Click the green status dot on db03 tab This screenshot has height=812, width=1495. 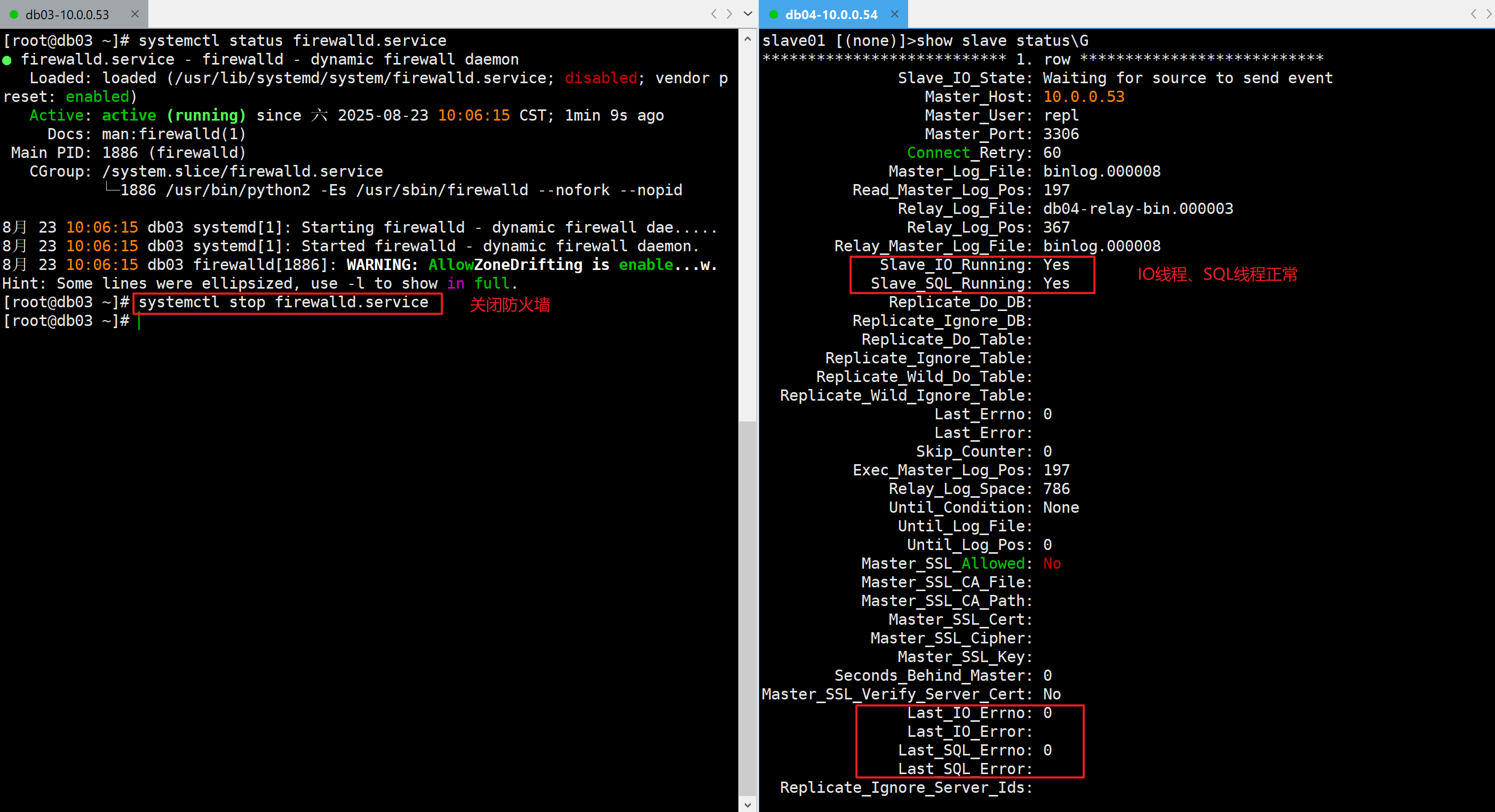(14, 14)
